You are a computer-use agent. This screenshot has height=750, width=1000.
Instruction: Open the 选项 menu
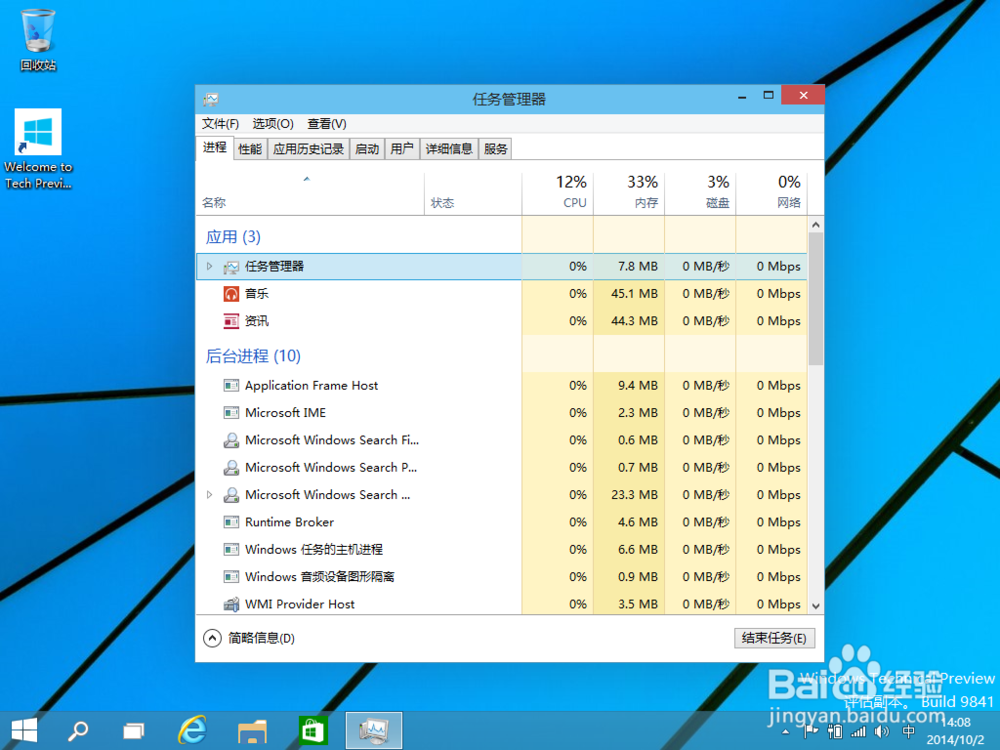(x=271, y=123)
